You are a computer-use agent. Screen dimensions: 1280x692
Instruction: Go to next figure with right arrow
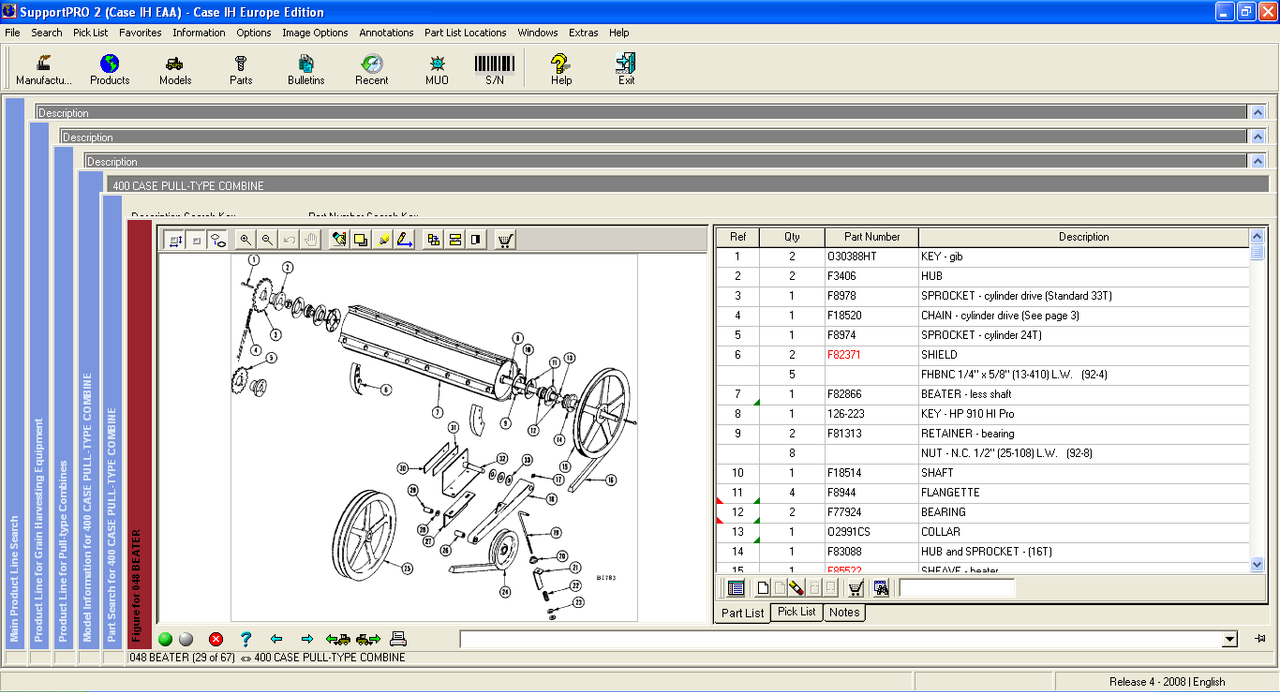[307, 639]
